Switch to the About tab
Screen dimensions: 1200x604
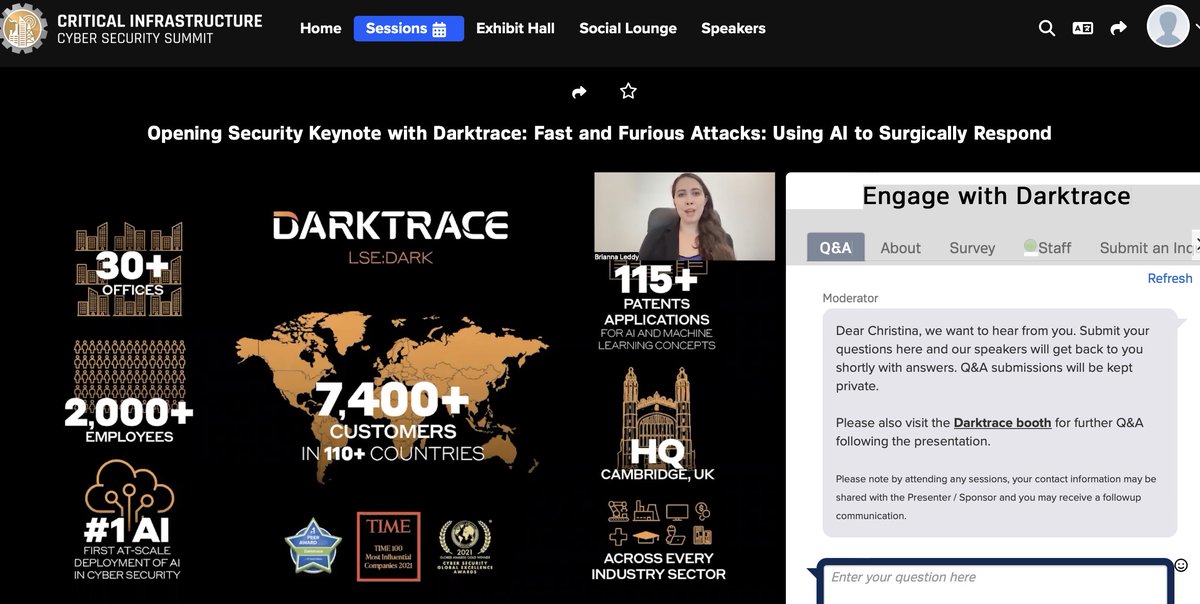900,248
